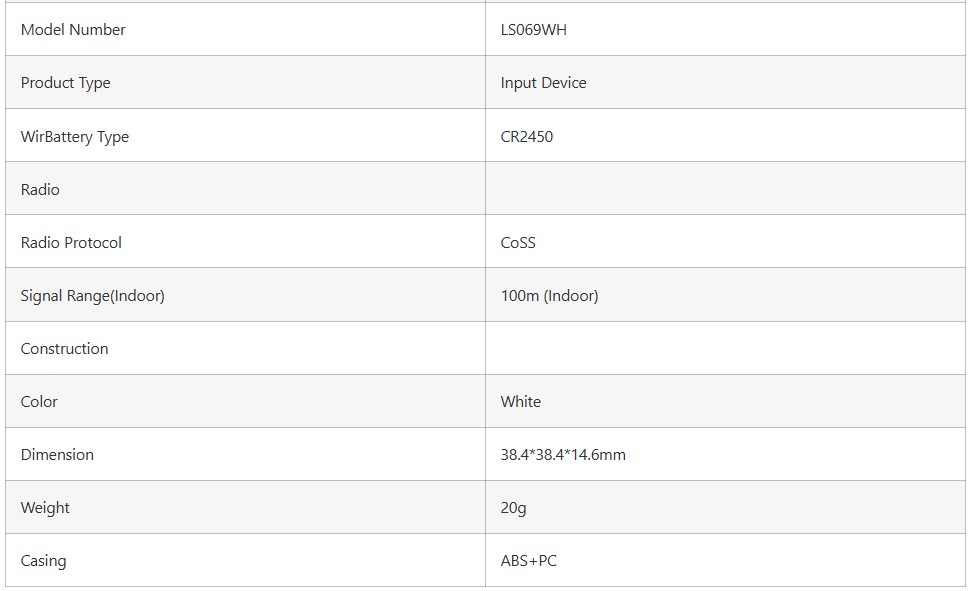Click the "Radio" section heading row

[40, 190]
